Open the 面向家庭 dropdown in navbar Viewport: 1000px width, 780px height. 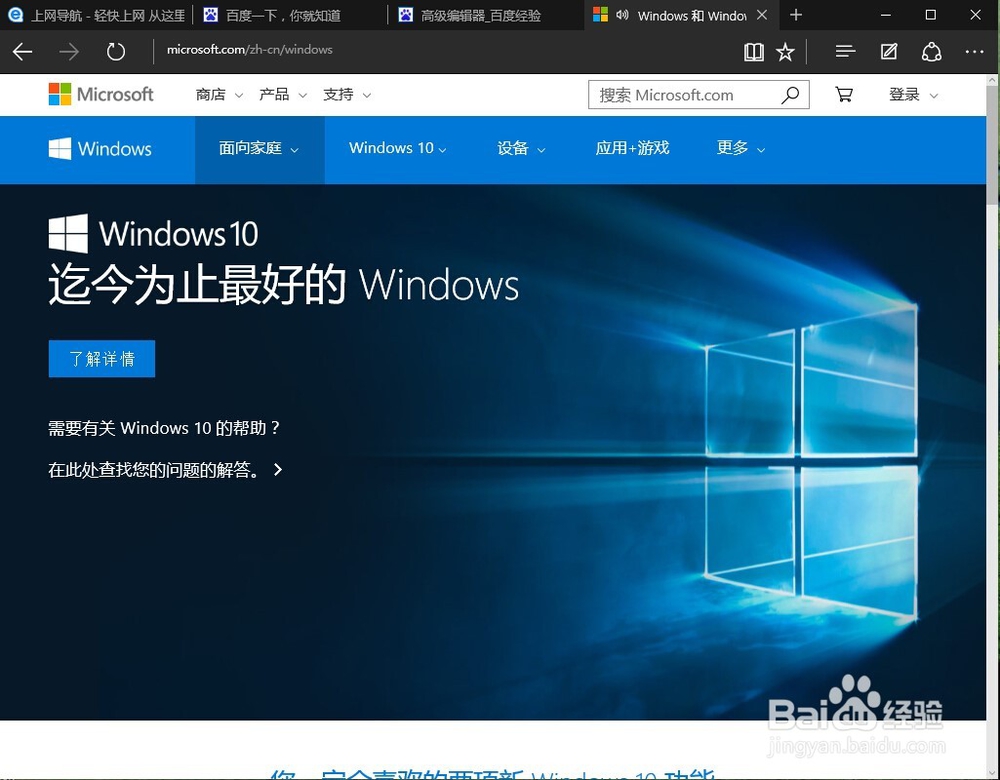pyautogui.click(x=259, y=149)
